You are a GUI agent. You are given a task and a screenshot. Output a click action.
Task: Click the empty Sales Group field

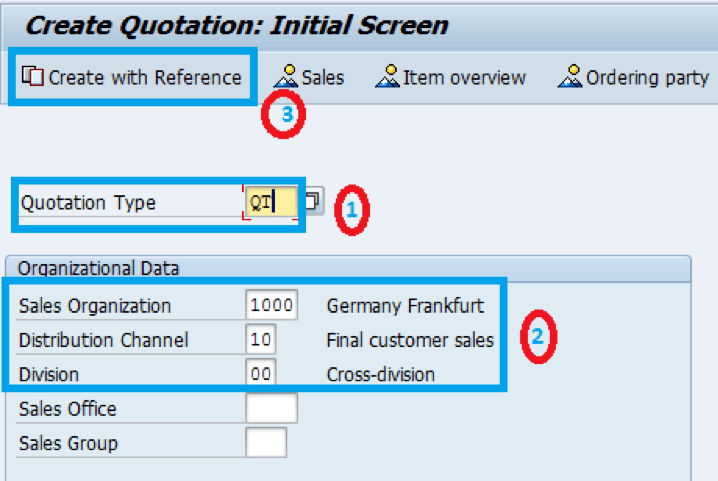click(266, 443)
